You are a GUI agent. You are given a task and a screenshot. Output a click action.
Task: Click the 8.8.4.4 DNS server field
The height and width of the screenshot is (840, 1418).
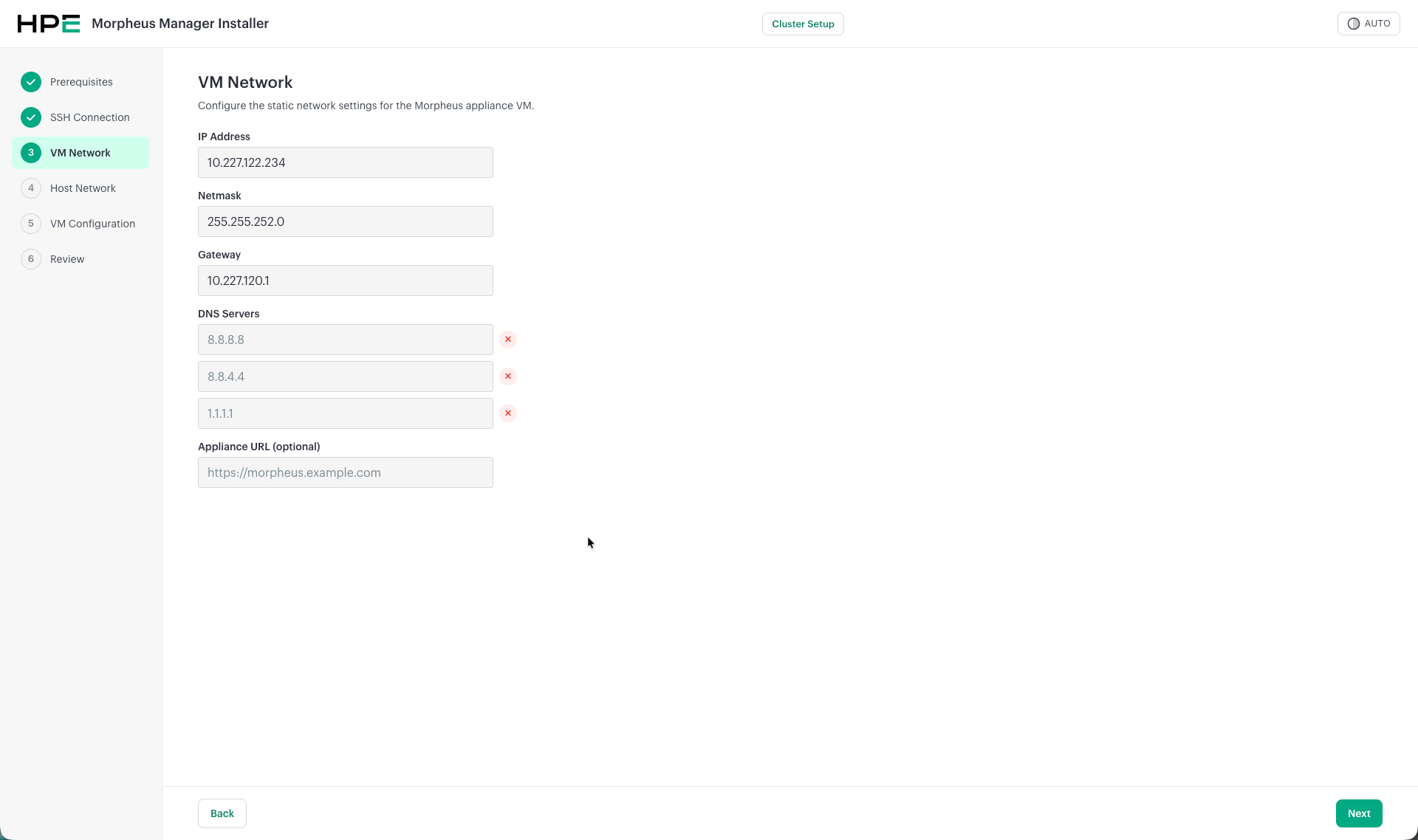pos(346,376)
